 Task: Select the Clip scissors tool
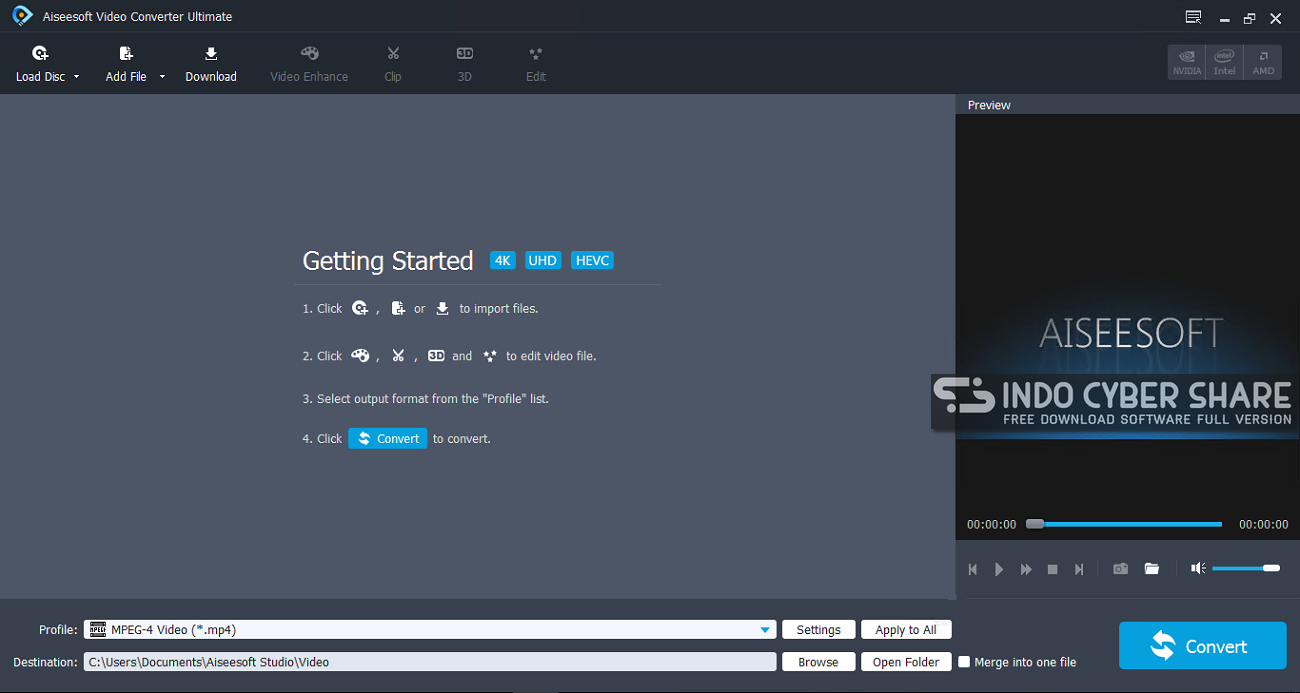click(x=393, y=64)
